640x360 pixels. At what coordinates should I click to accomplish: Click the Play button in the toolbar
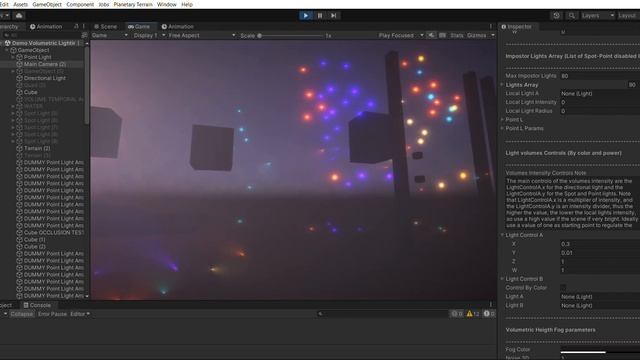pyautogui.click(x=305, y=16)
